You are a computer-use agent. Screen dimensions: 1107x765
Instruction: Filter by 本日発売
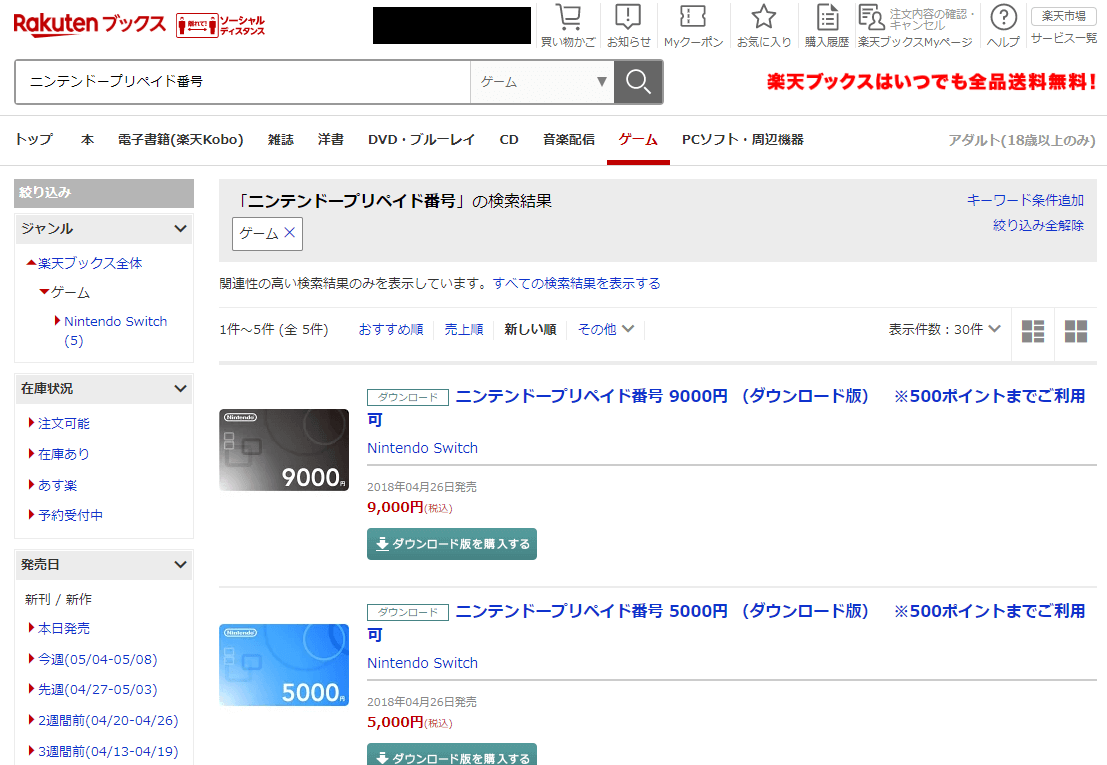[x=64, y=628]
